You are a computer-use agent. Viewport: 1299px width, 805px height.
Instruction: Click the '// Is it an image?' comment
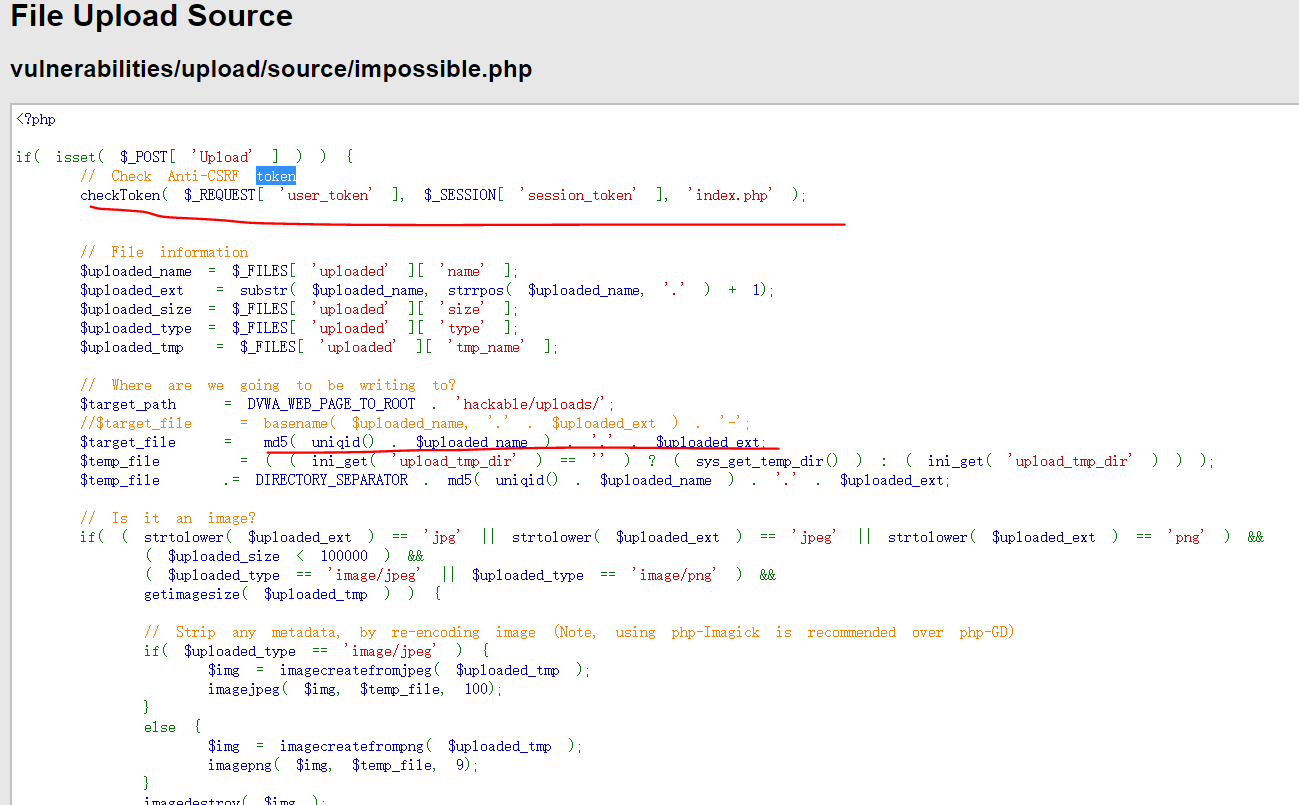click(x=168, y=518)
